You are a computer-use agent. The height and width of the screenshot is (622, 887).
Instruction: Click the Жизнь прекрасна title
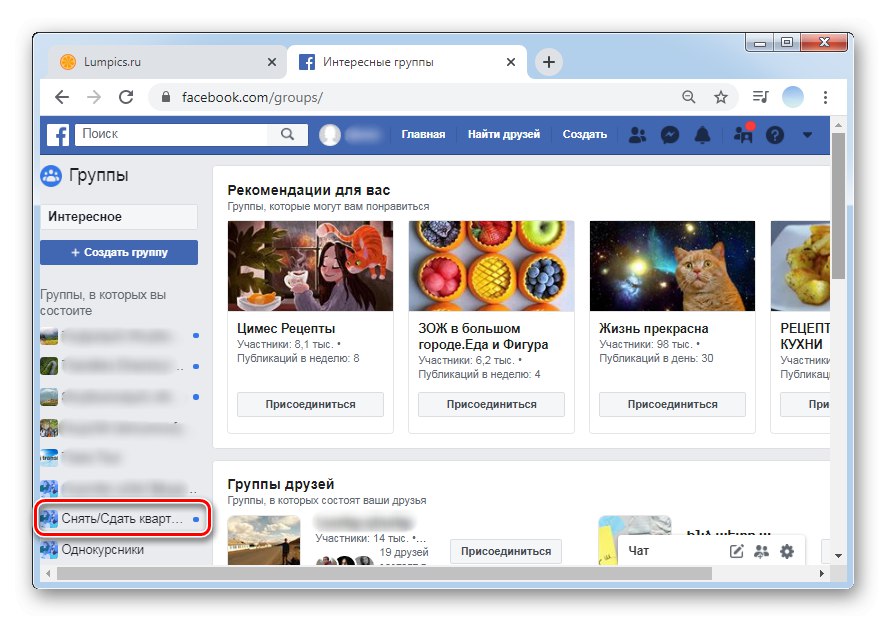point(653,329)
